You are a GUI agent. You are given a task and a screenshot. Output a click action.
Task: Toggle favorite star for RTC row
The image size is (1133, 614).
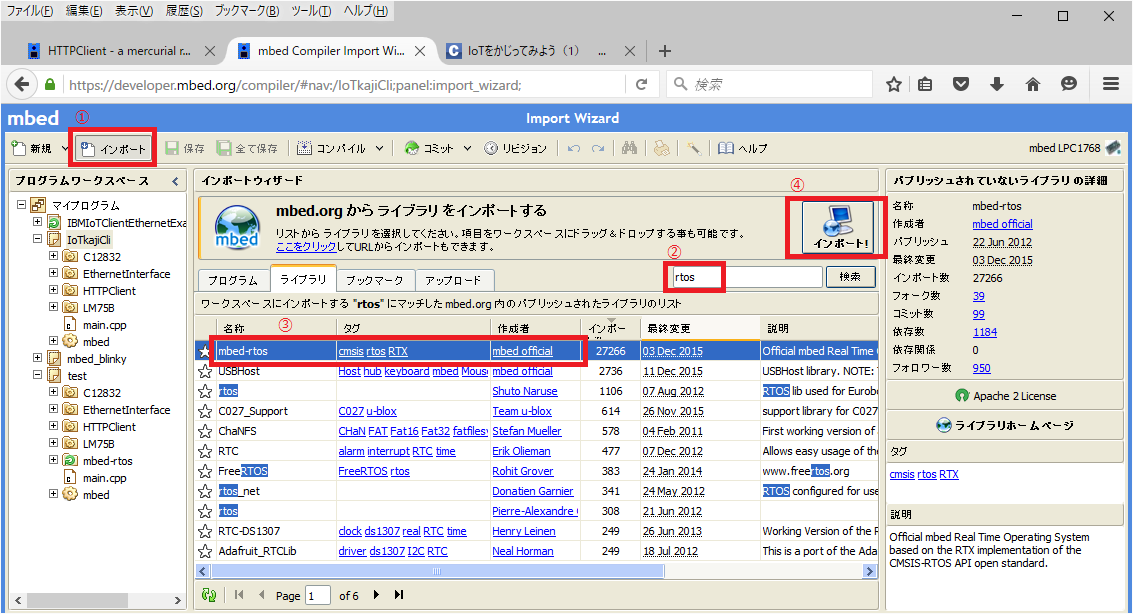(205, 451)
